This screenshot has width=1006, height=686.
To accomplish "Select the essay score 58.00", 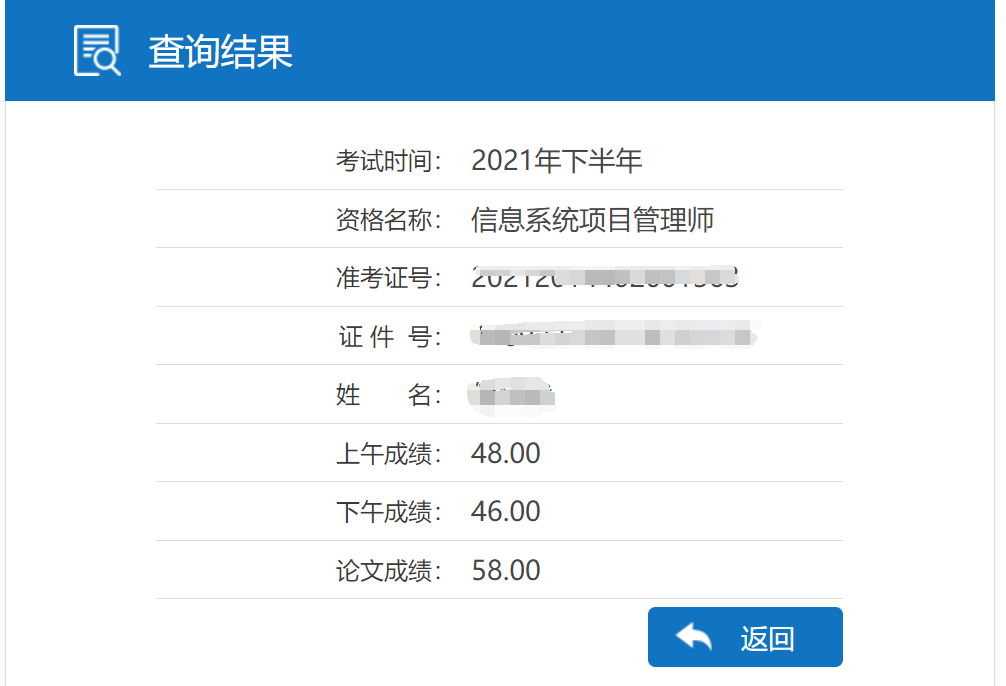I will (x=505, y=571).
